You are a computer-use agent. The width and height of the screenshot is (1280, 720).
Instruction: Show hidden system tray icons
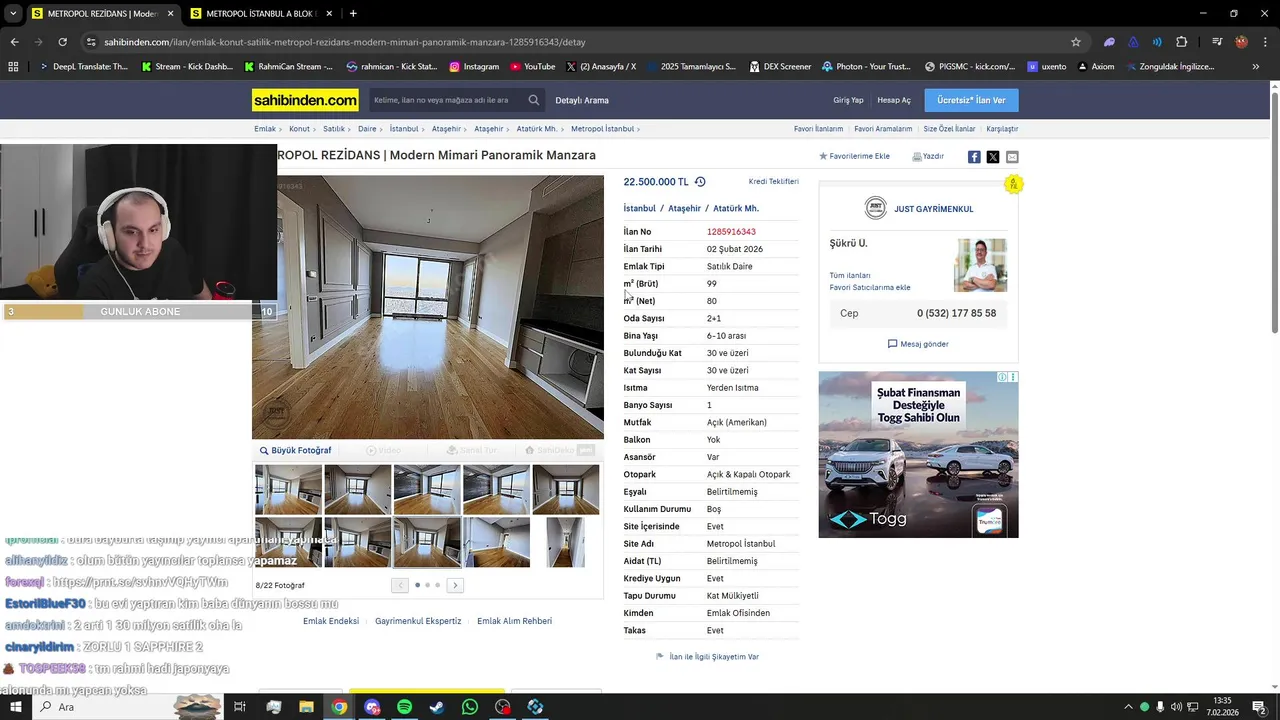(1128, 707)
